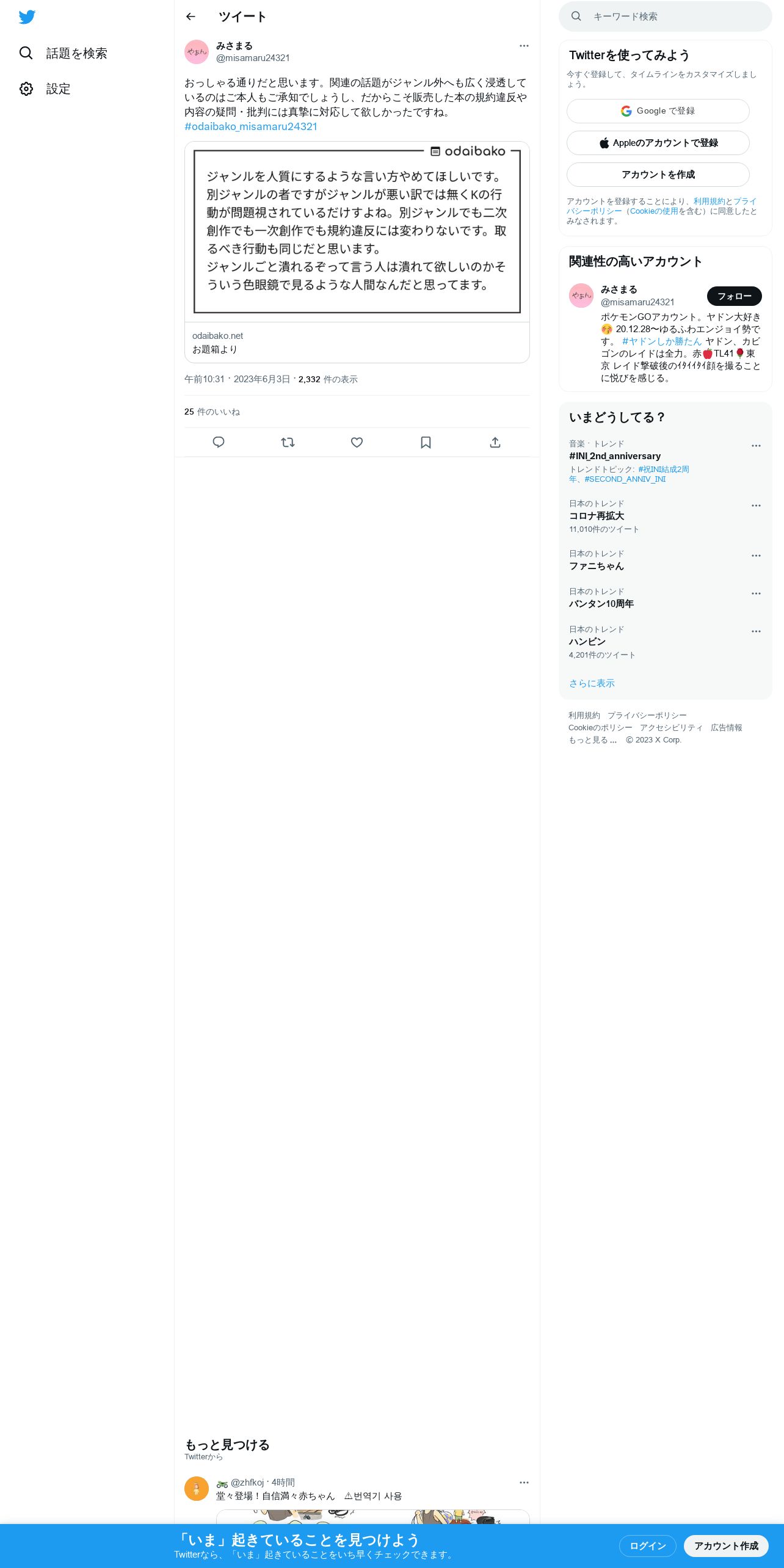Open odaibako.net お題箱より link card

point(357,343)
